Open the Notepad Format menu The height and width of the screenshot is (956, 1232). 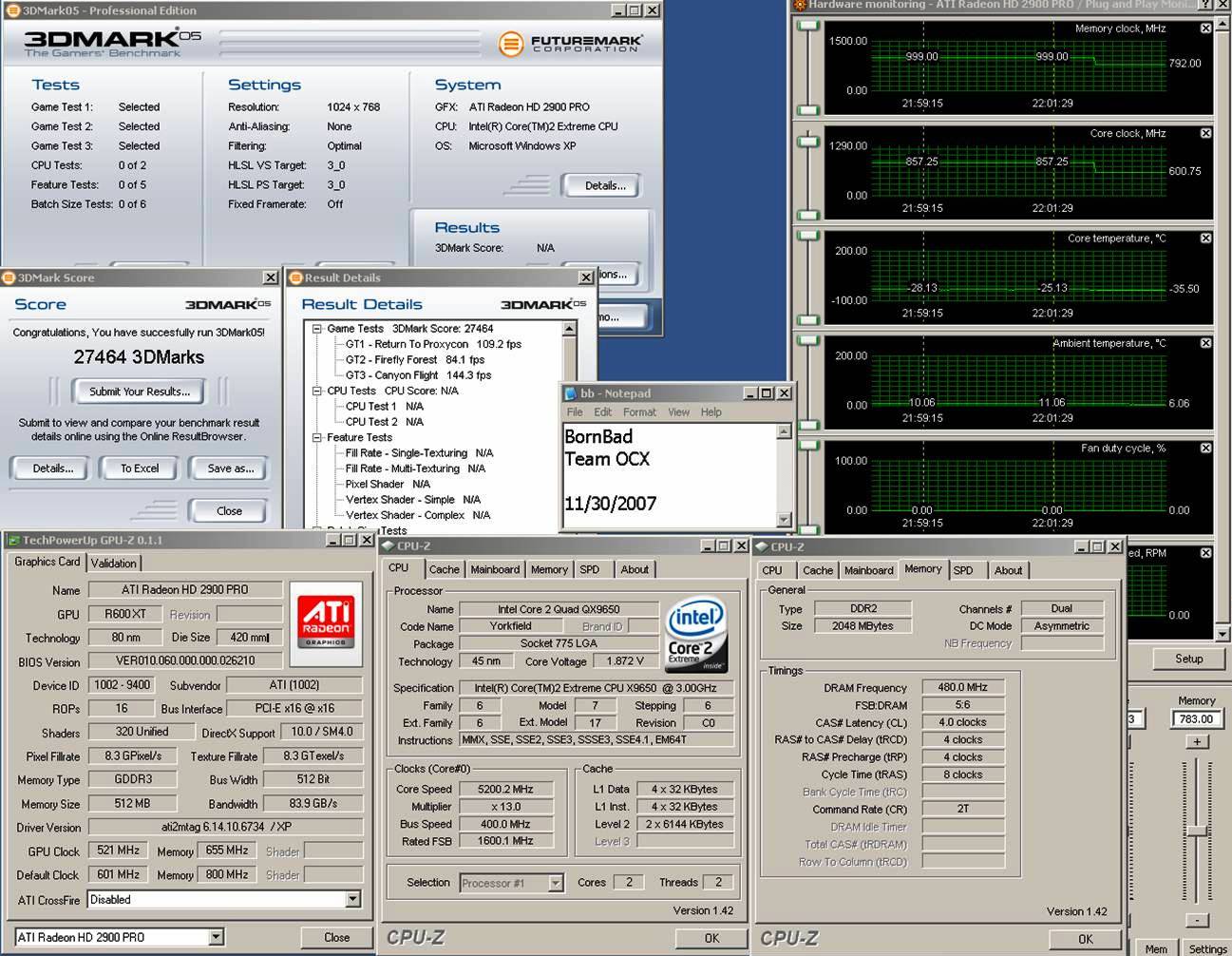[639, 412]
